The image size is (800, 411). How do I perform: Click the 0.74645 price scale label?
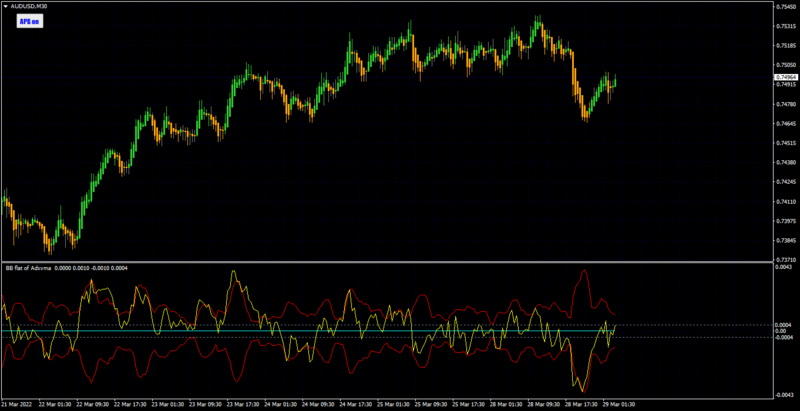coord(786,124)
